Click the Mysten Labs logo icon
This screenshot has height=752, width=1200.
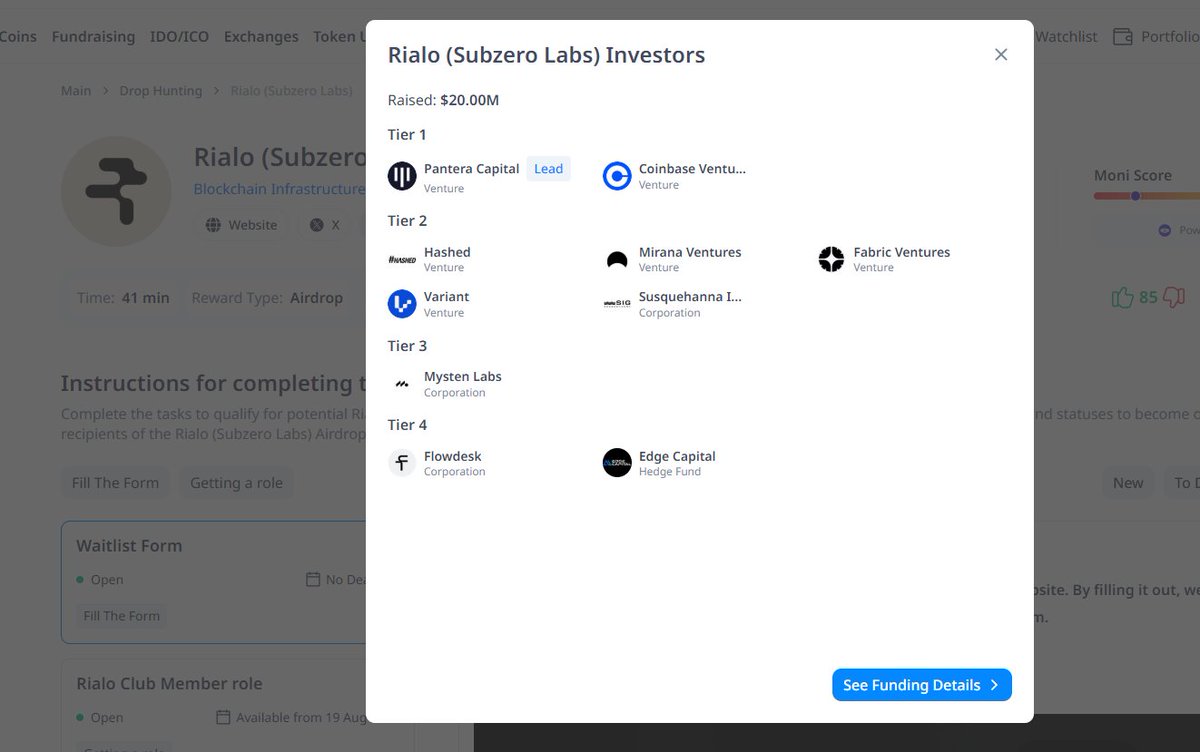402,384
